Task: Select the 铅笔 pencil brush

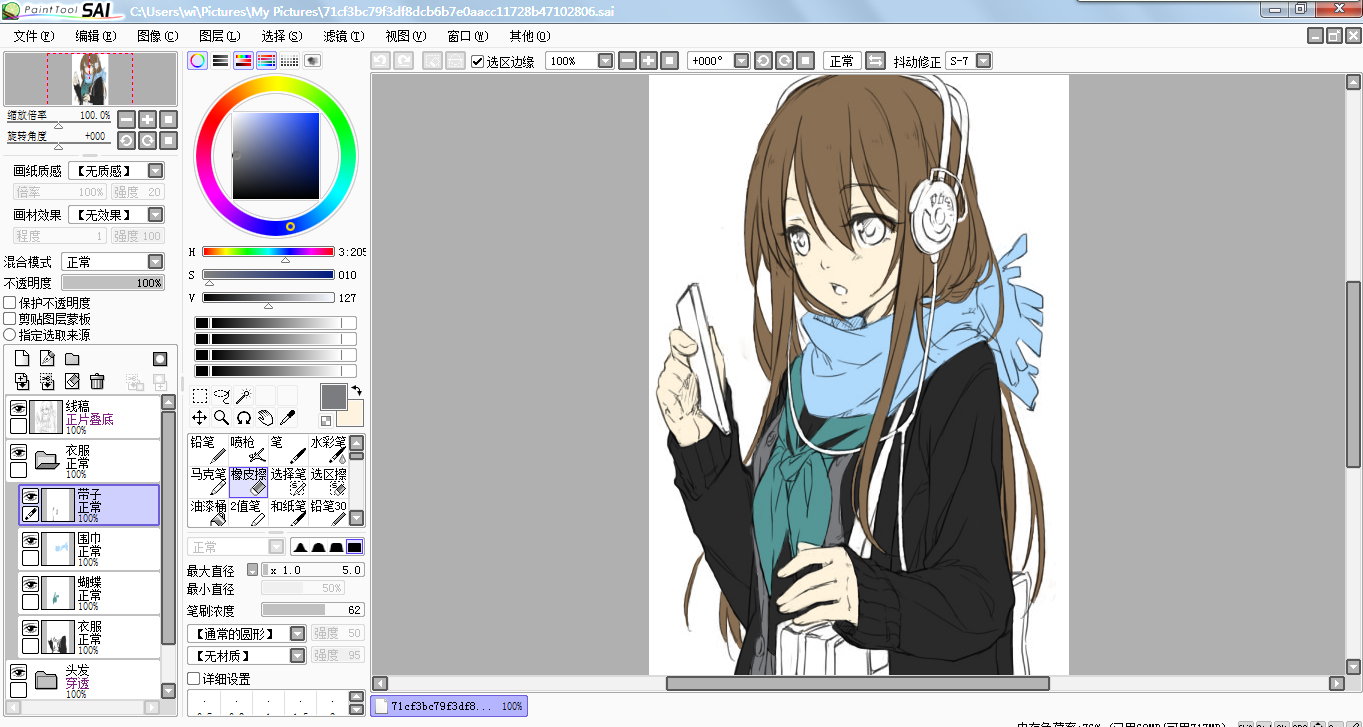Action: (208, 449)
